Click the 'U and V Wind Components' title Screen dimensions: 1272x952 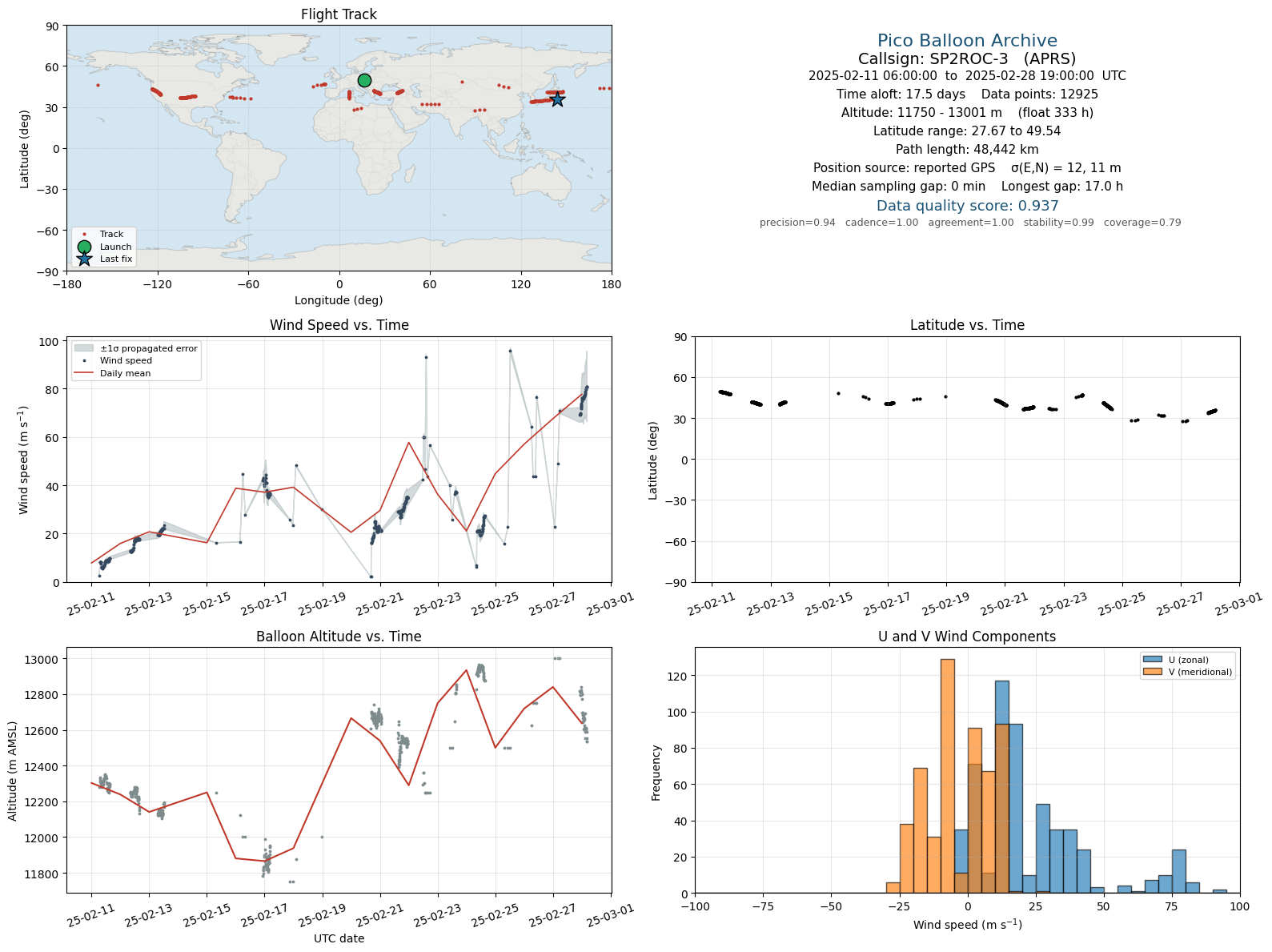tap(967, 637)
